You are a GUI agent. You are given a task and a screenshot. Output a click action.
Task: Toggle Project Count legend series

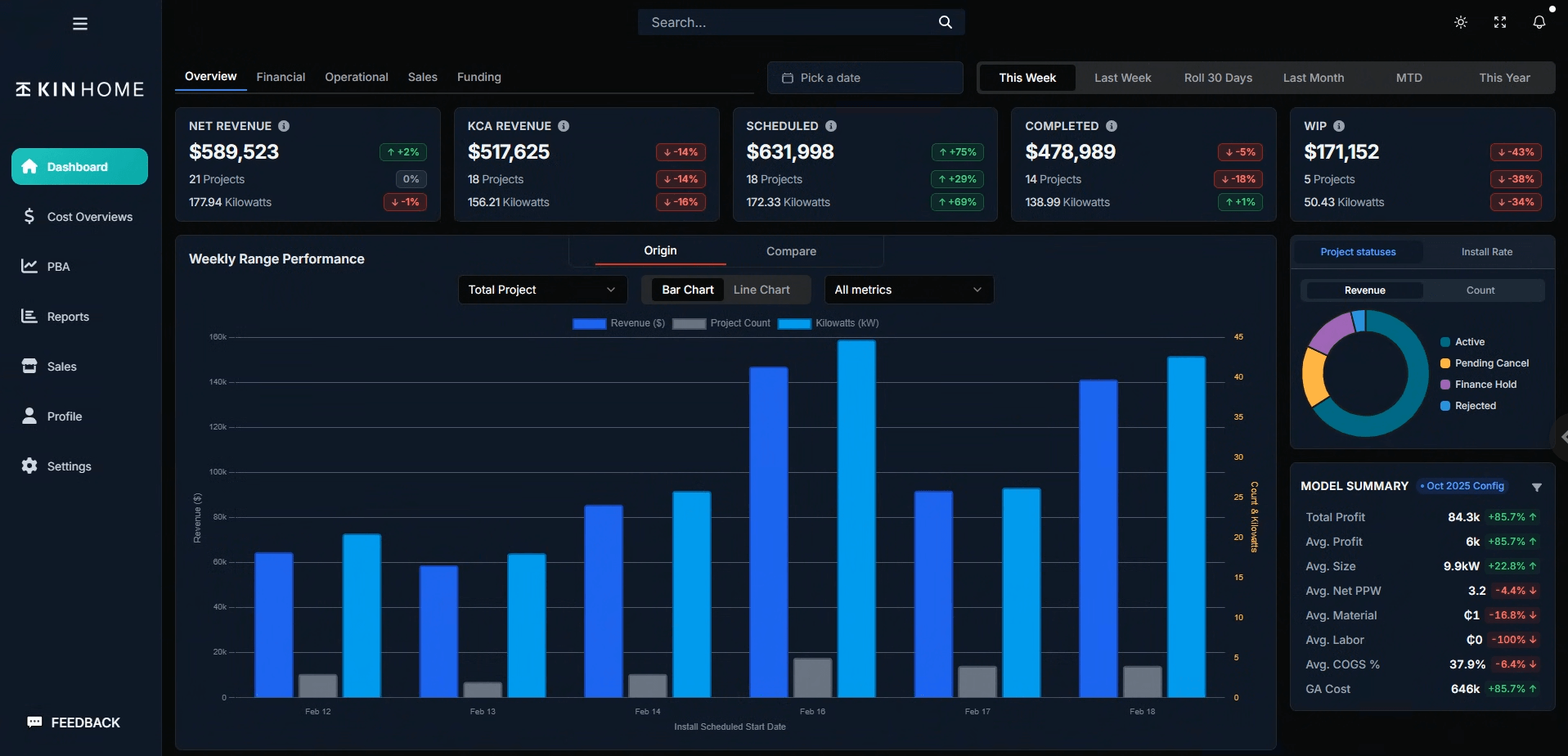point(721,323)
